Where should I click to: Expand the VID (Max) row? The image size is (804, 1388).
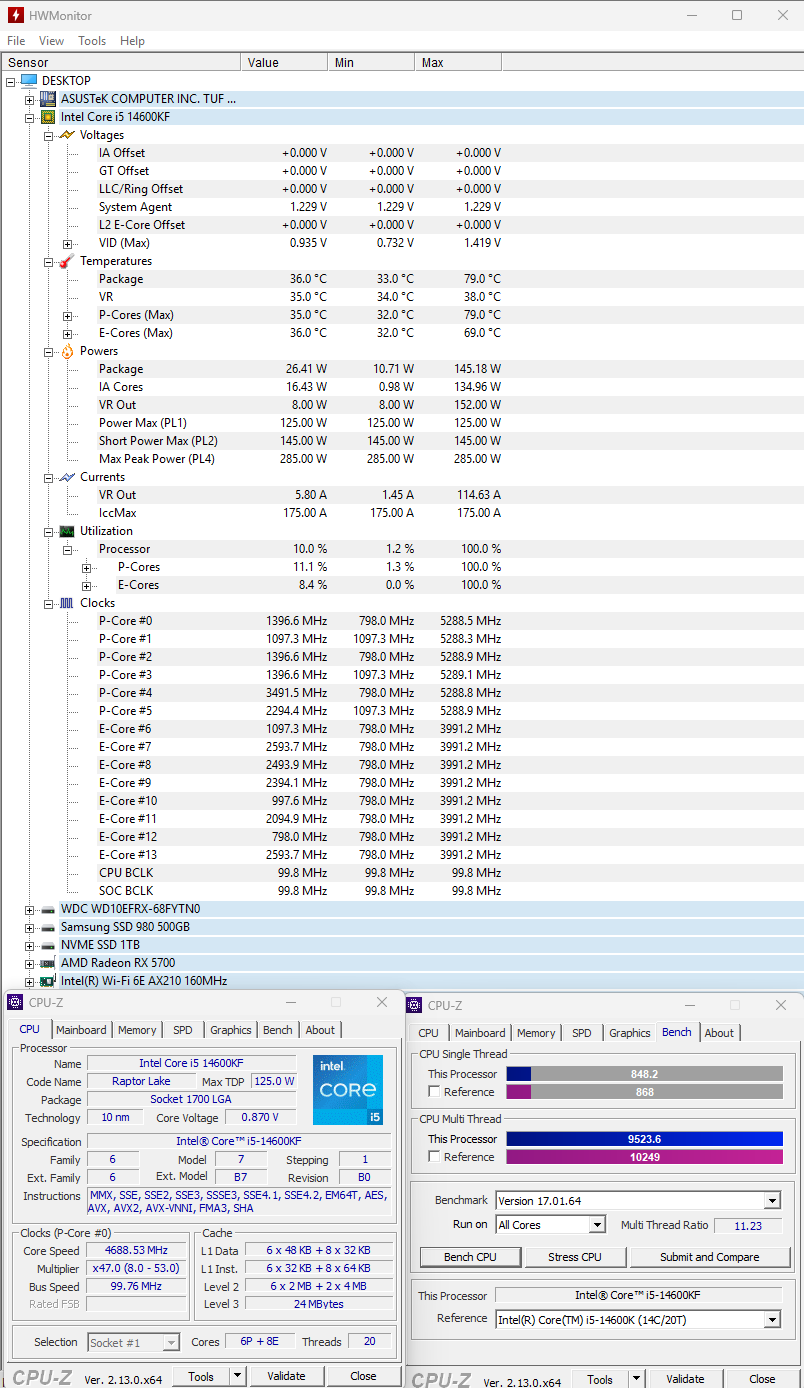68,243
